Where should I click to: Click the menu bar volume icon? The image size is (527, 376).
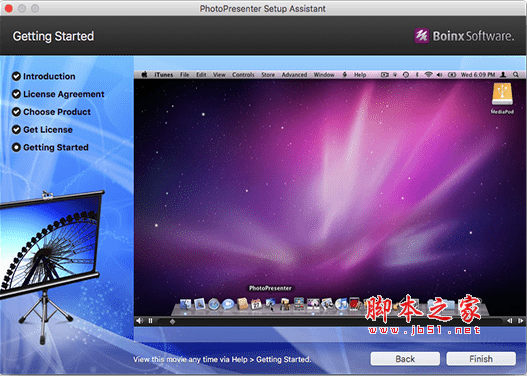click(x=440, y=75)
